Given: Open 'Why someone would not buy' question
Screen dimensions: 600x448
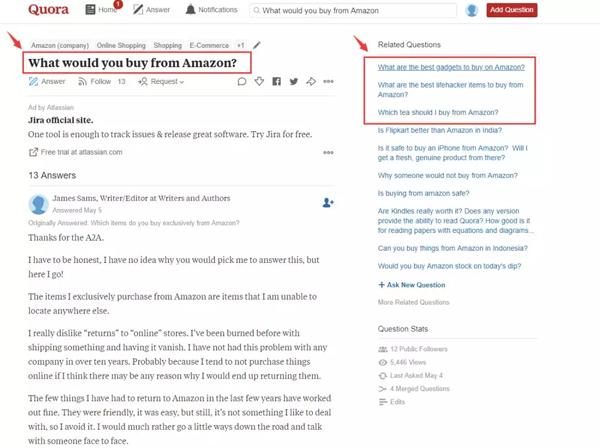Looking at the screenshot, I should click(448, 176).
